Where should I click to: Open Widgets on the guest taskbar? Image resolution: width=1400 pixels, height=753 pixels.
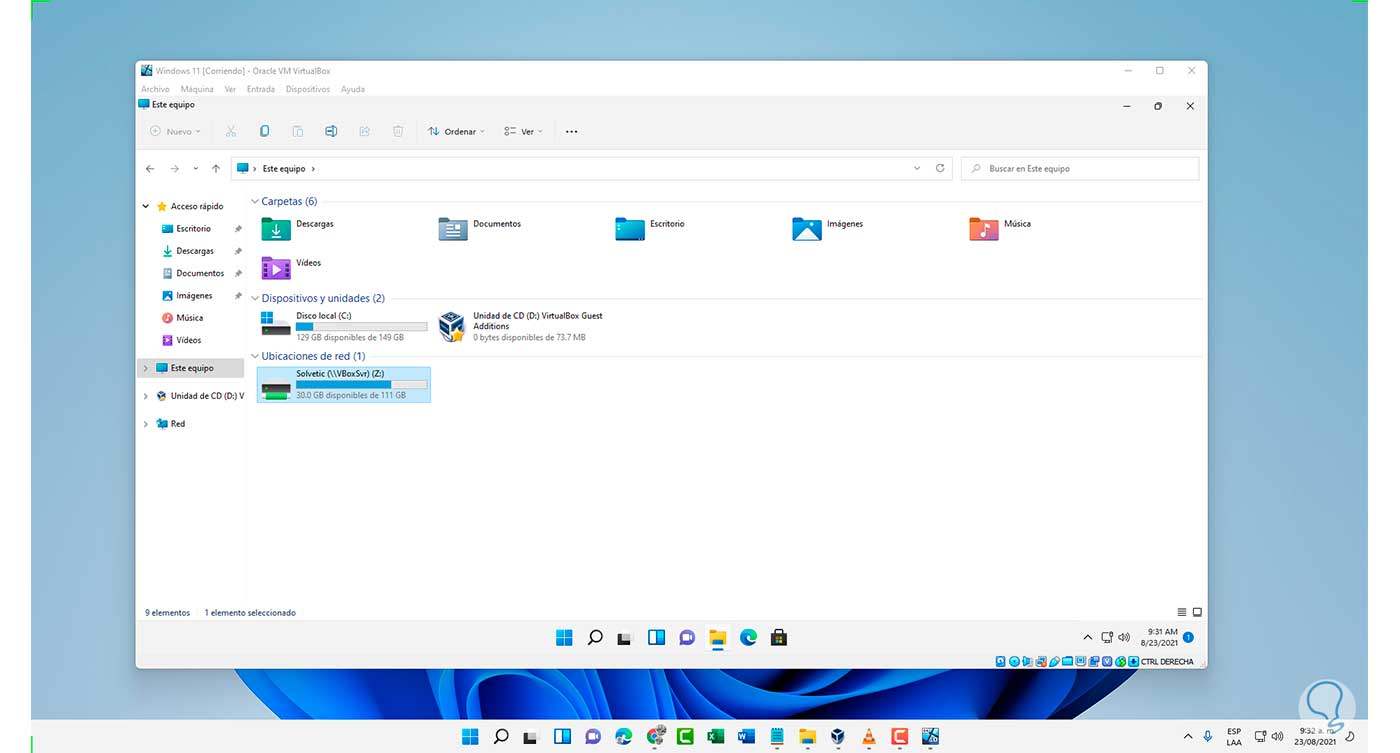[x=656, y=637]
